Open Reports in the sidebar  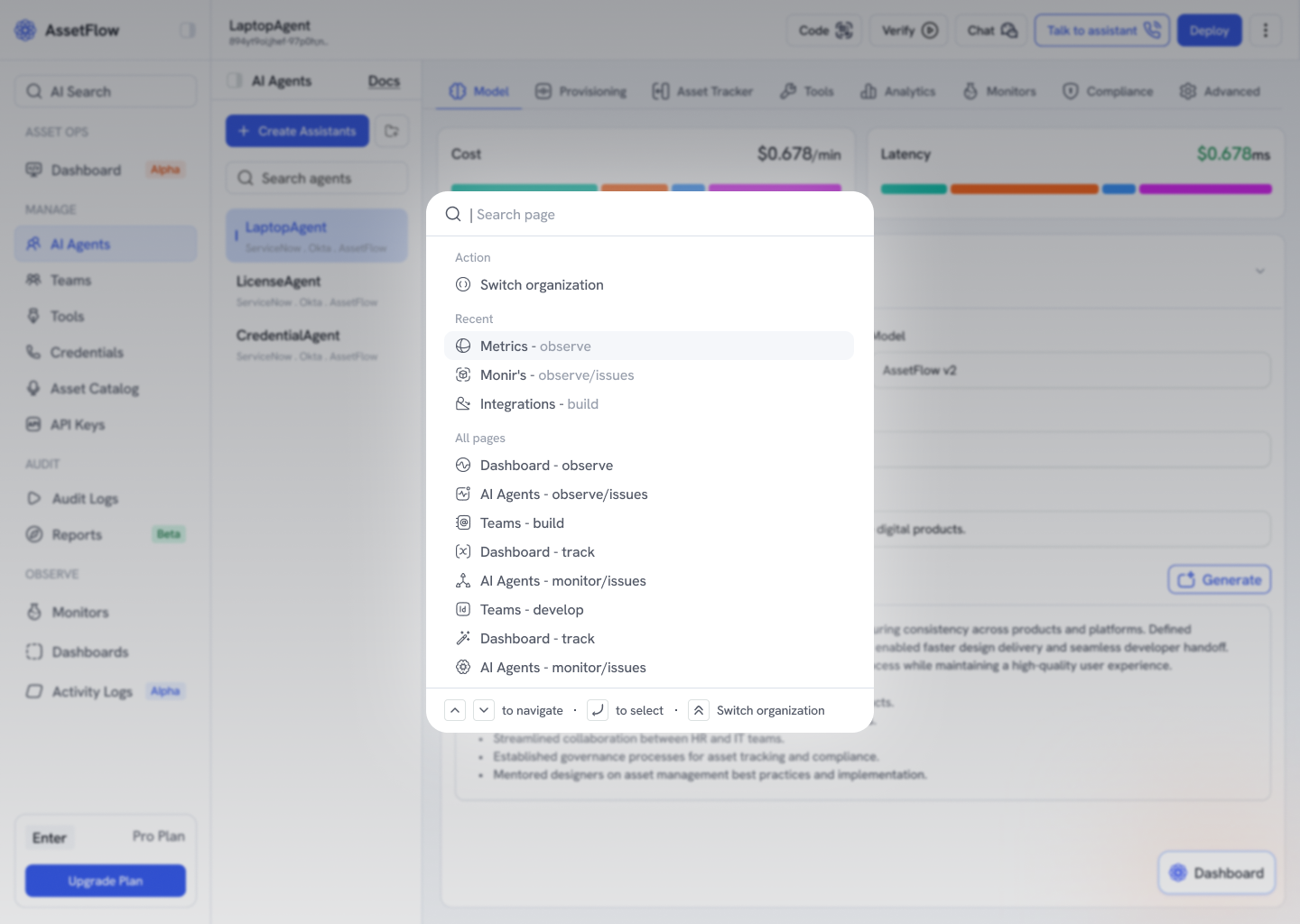[106, 534]
